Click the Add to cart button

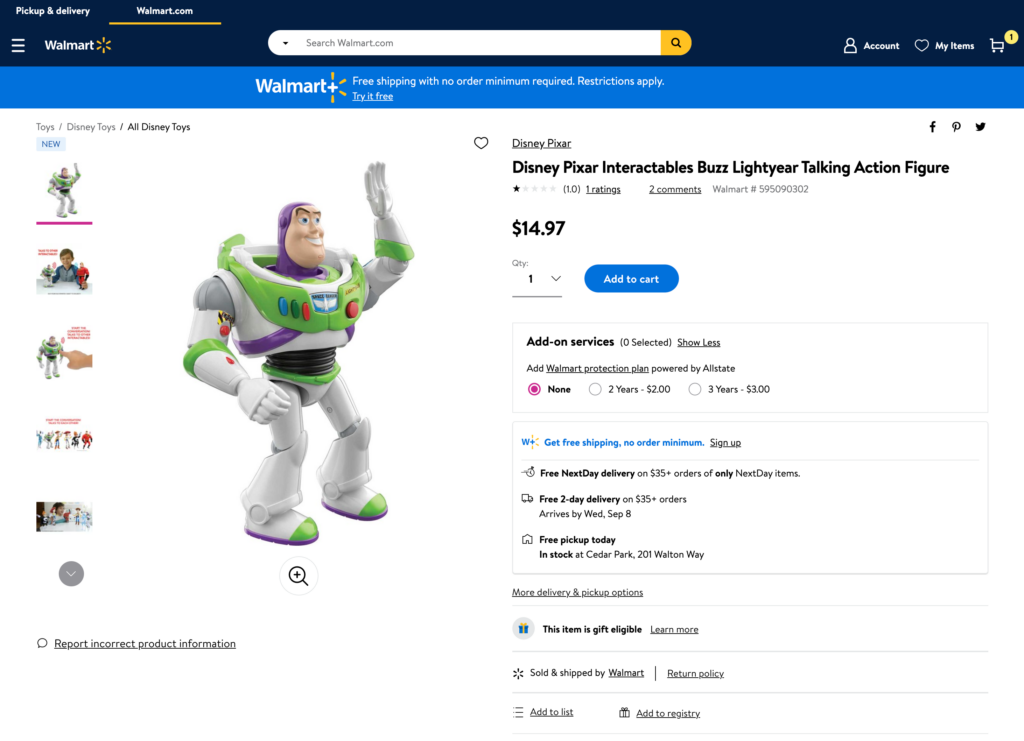[x=631, y=279]
